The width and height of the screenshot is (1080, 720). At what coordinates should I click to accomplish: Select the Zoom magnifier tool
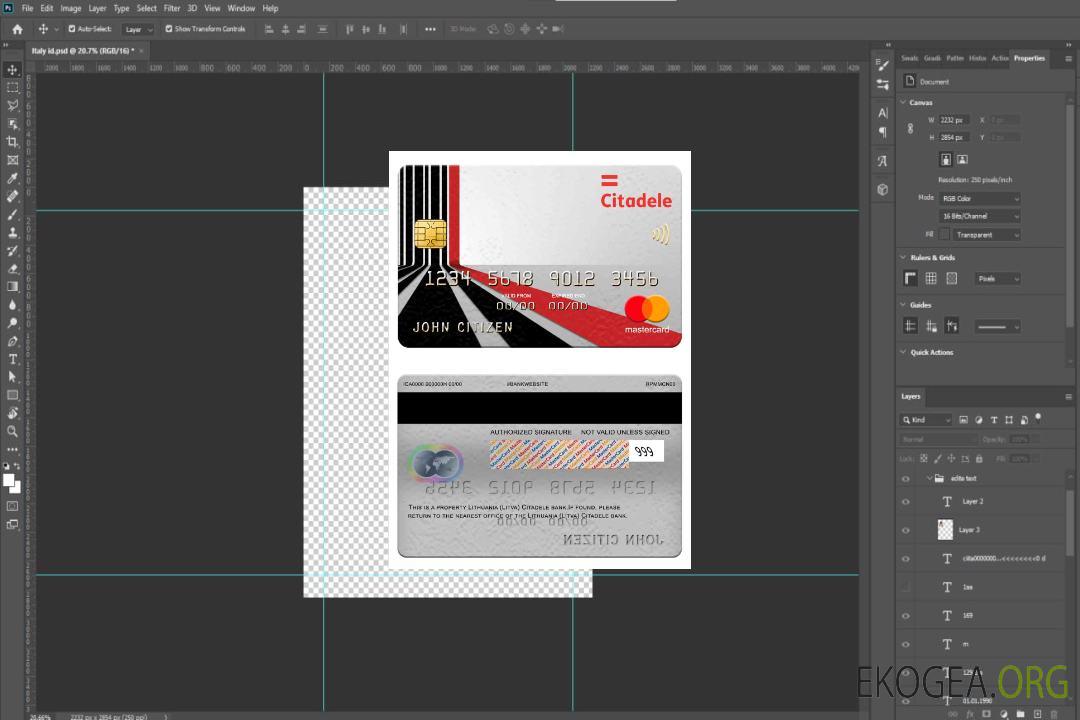(12, 431)
